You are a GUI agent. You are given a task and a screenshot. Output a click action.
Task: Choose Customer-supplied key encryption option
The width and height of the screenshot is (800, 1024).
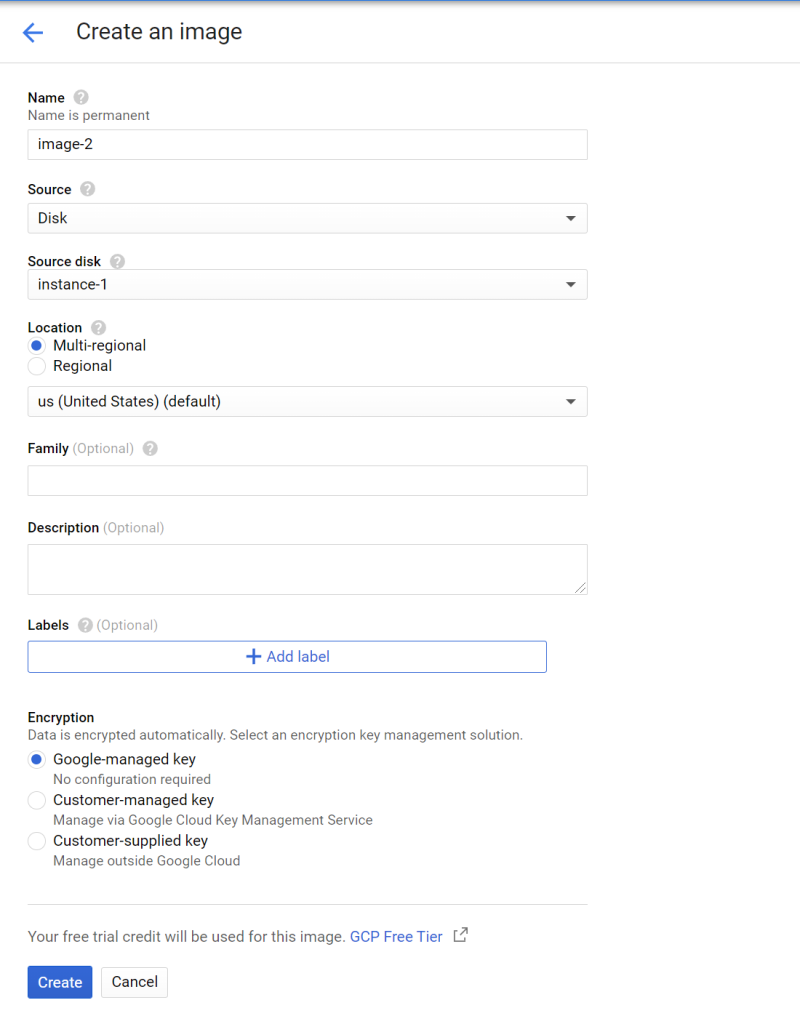click(x=37, y=840)
